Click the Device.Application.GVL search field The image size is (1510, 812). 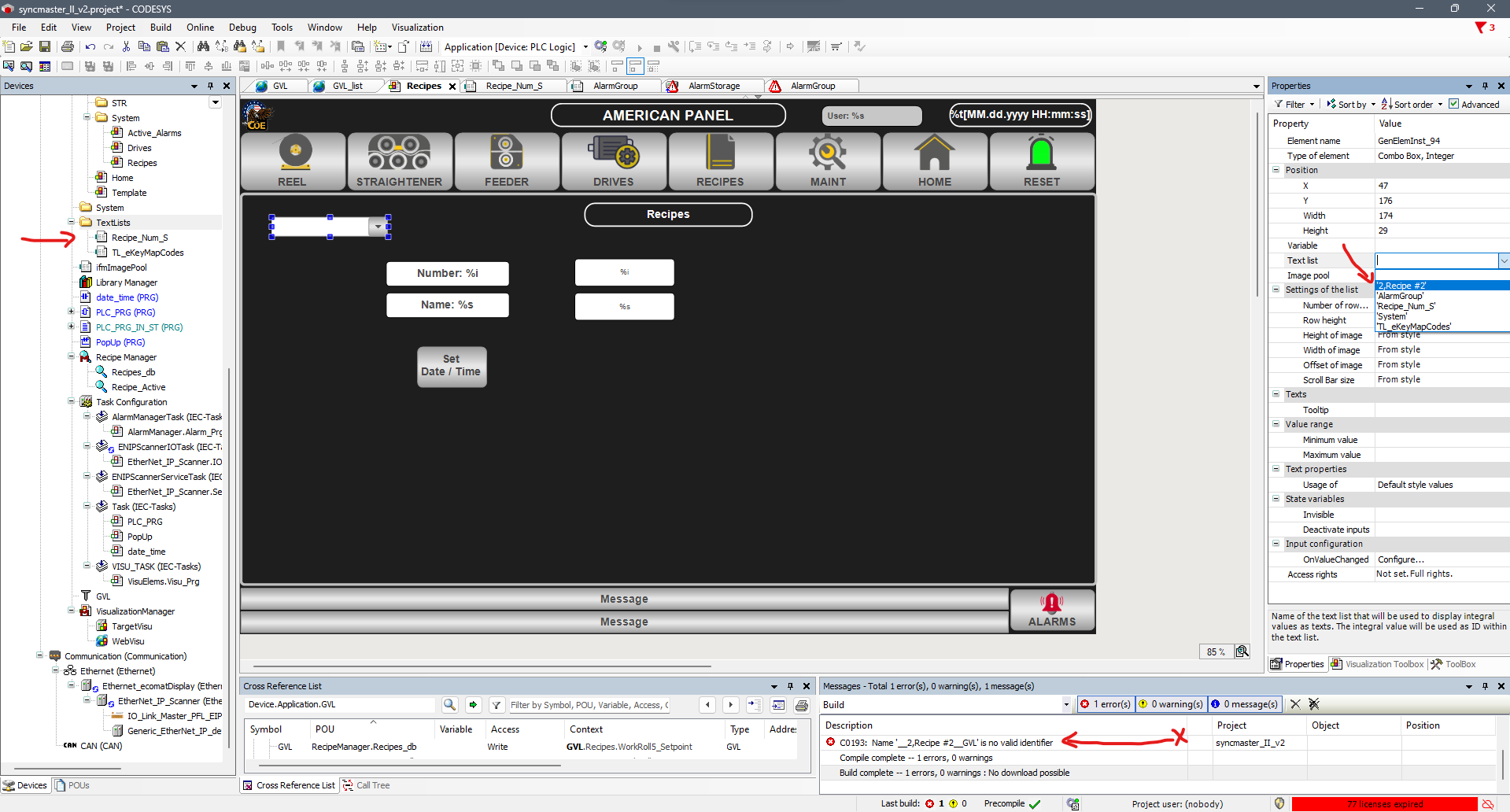(x=341, y=705)
